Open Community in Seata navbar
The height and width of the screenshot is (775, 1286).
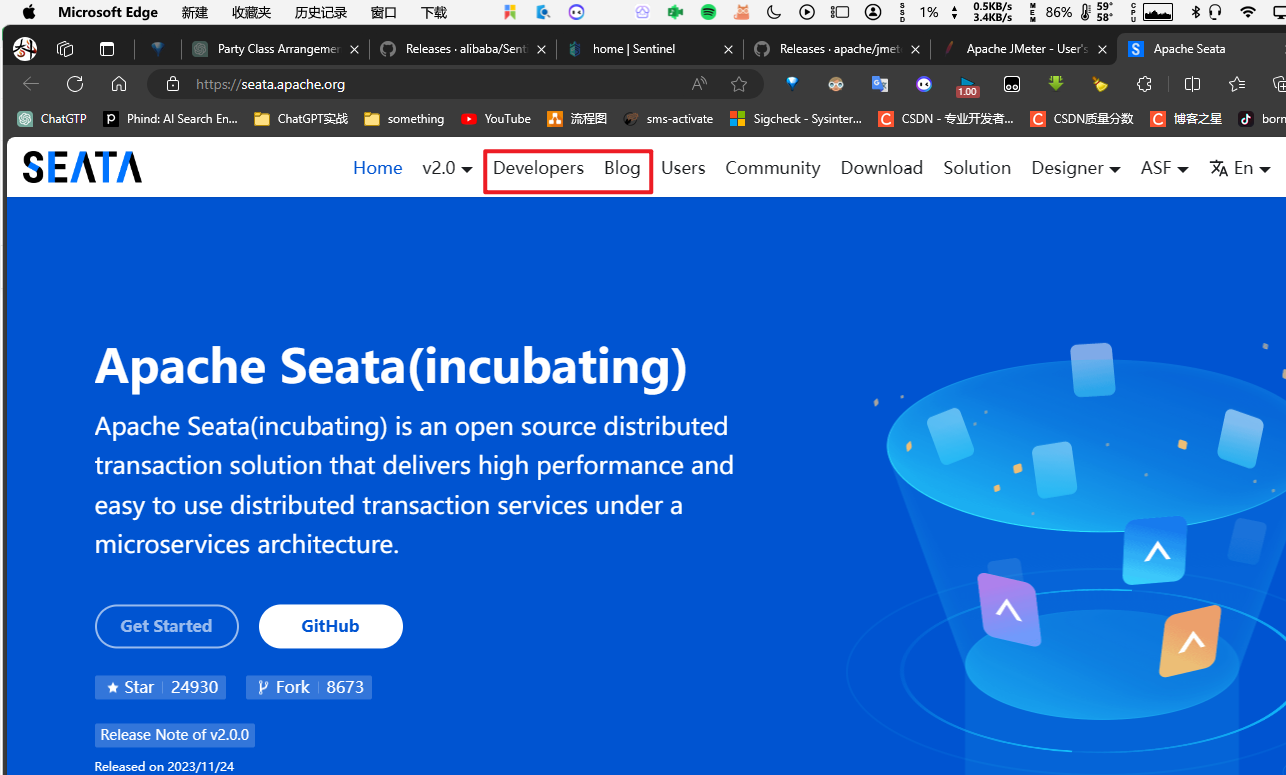773,168
